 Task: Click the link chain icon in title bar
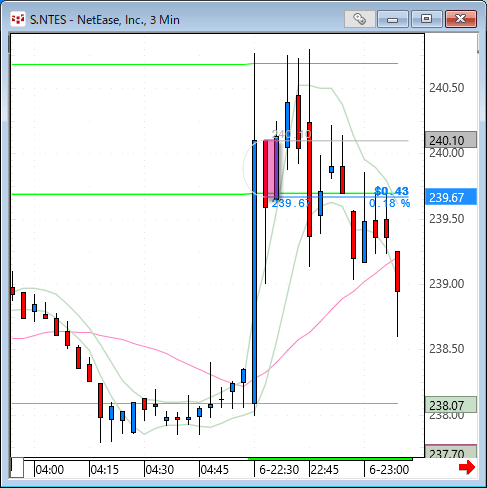pyautogui.click(x=359, y=19)
